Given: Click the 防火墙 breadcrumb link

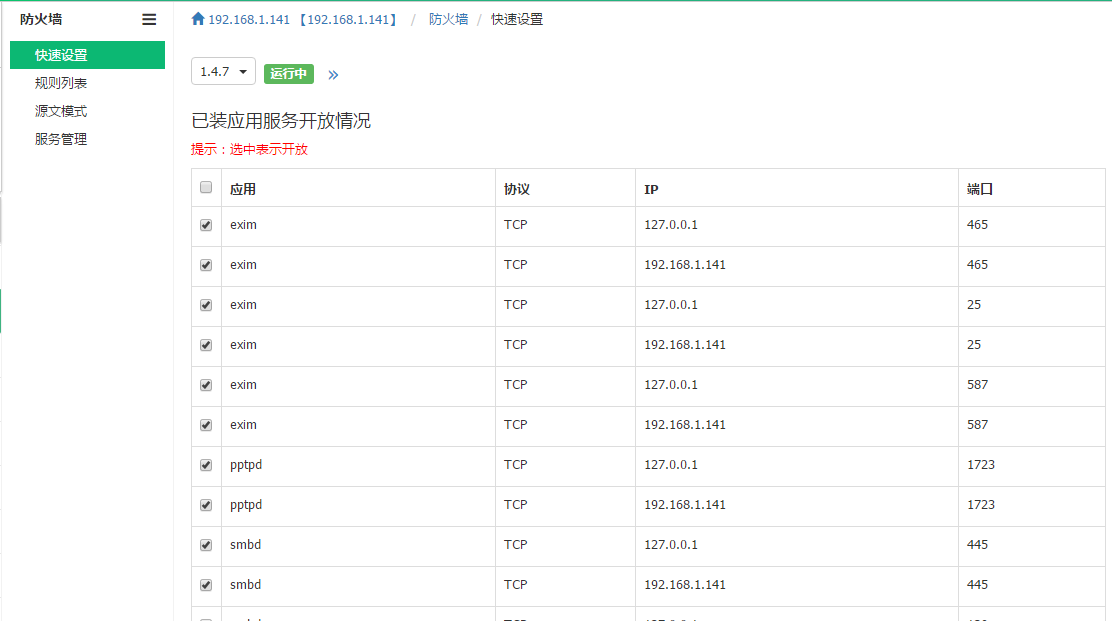Looking at the screenshot, I should pyautogui.click(x=448, y=19).
